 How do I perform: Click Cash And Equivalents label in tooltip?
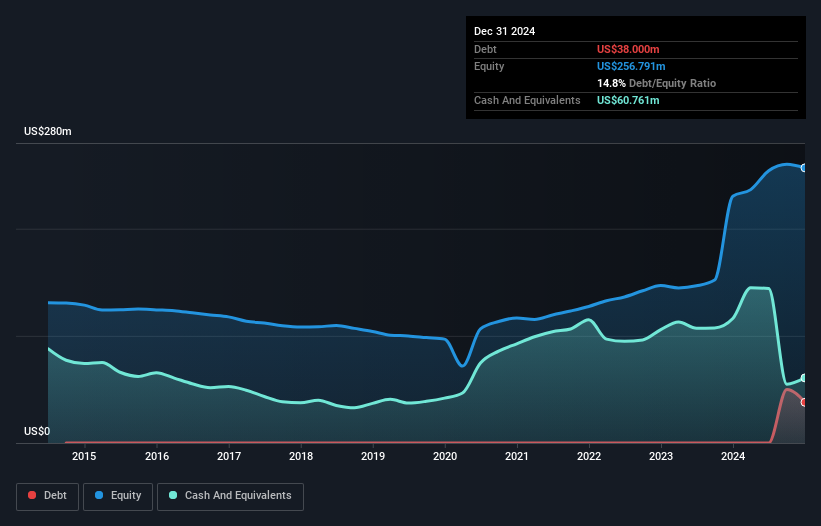click(x=527, y=100)
